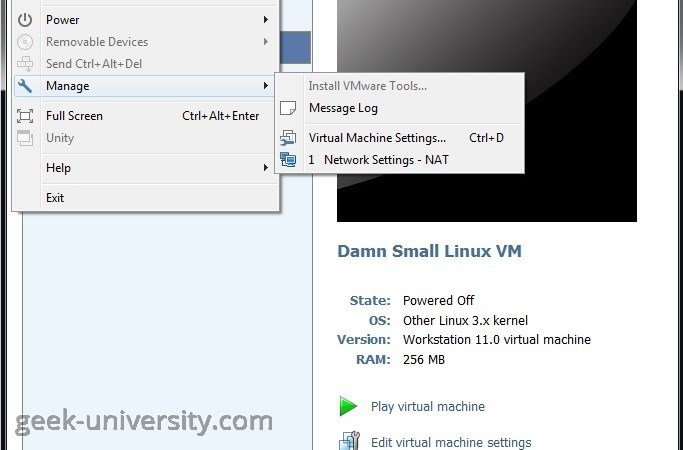The width and height of the screenshot is (683, 450).
Task: Select Install VMware Tools option
Action: click(x=400, y=86)
